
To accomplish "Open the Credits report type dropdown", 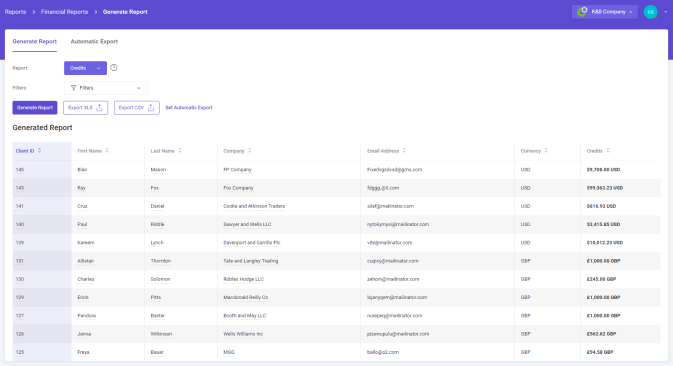I will click(85, 68).
